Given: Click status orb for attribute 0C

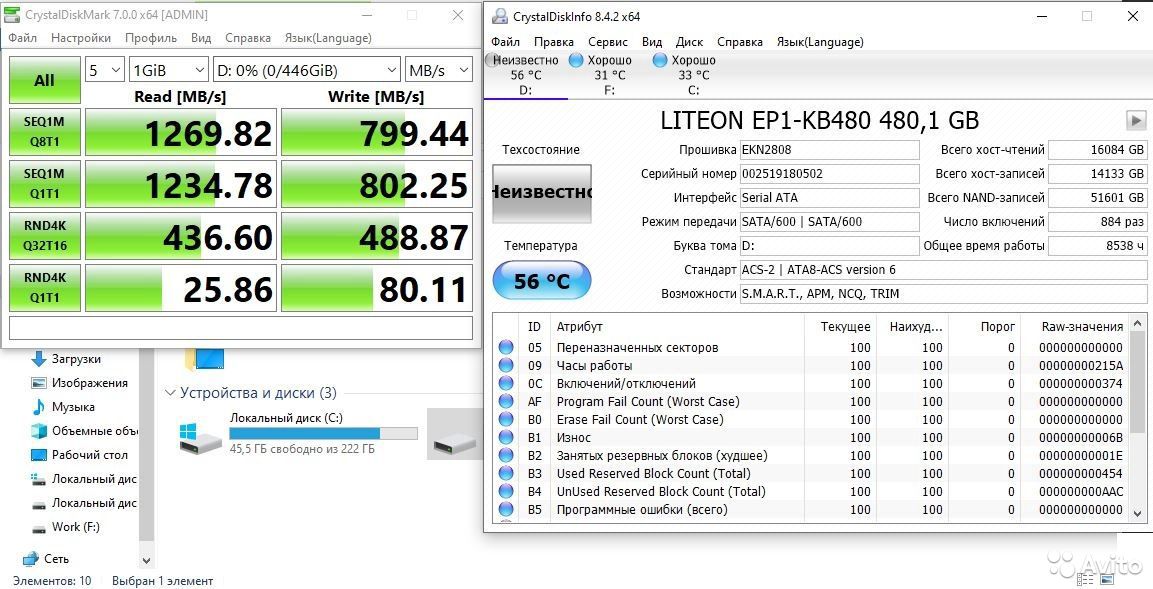Looking at the screenshot, I should click(506, 384).
